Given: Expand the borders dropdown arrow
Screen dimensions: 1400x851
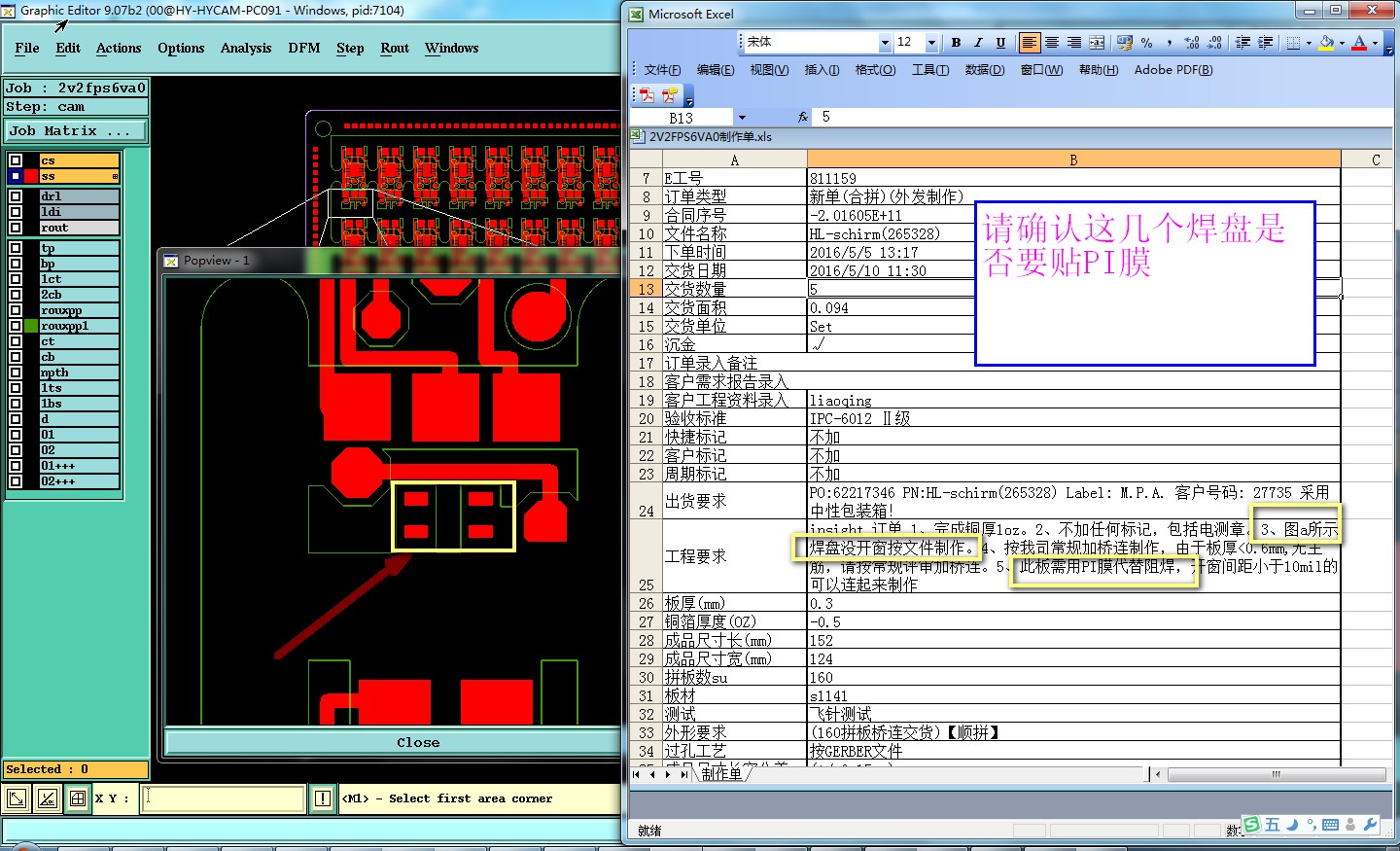Looking at the screenshot, I should click(1309, 43).
